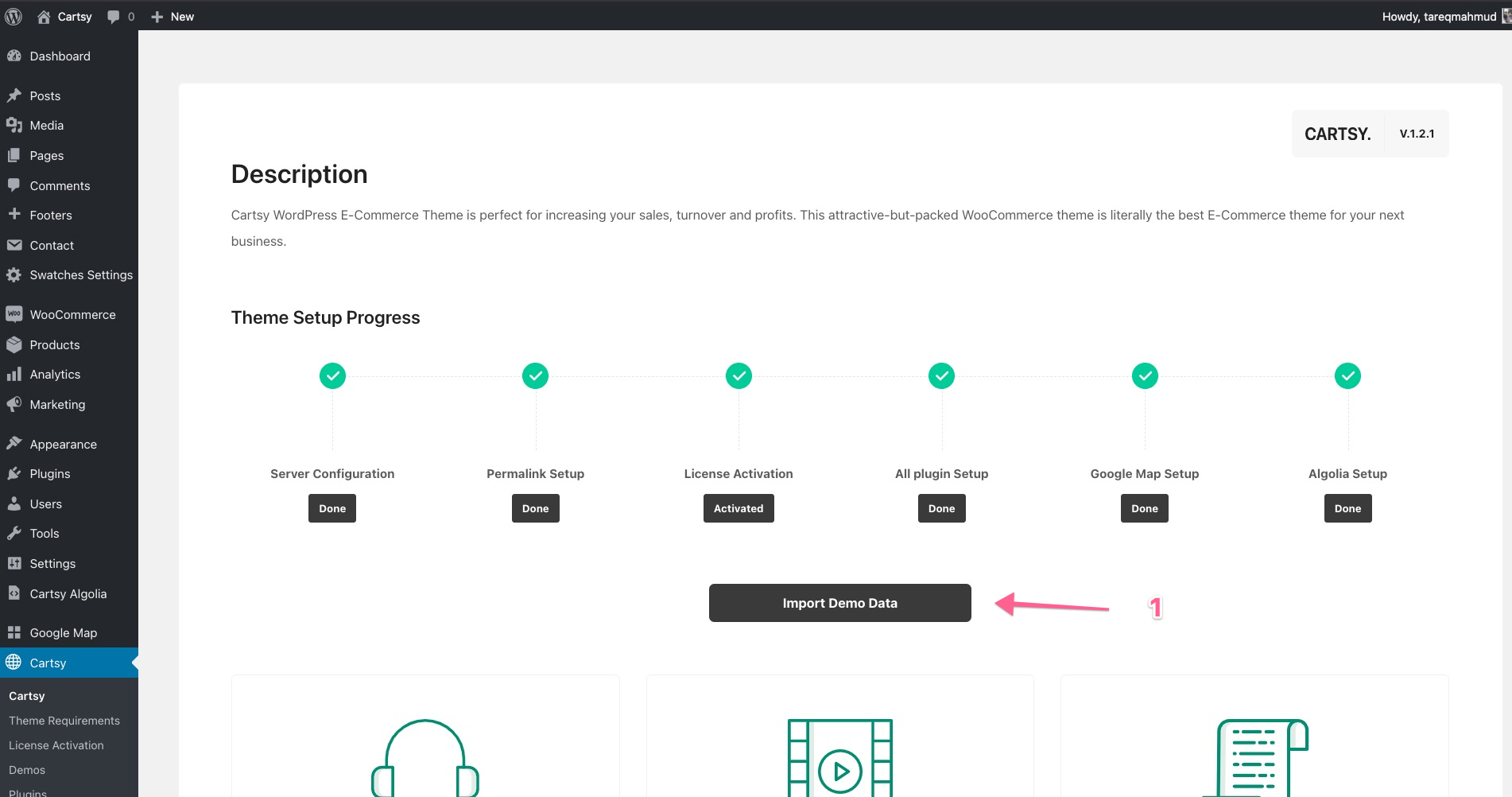Click the New content button

[x=173, y=16]
